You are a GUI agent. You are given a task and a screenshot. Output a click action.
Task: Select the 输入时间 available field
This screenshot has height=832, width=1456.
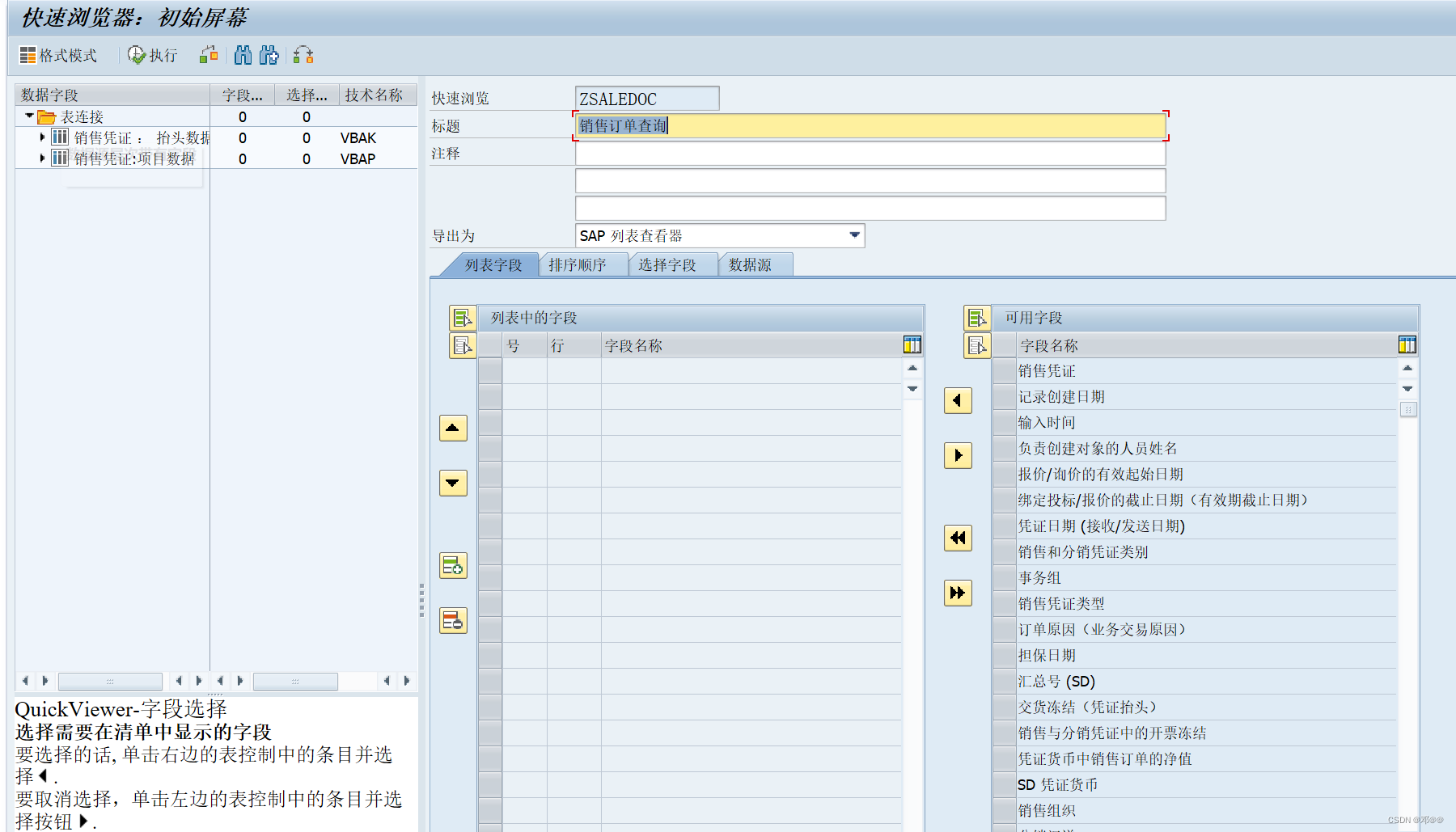point(1205,423)
